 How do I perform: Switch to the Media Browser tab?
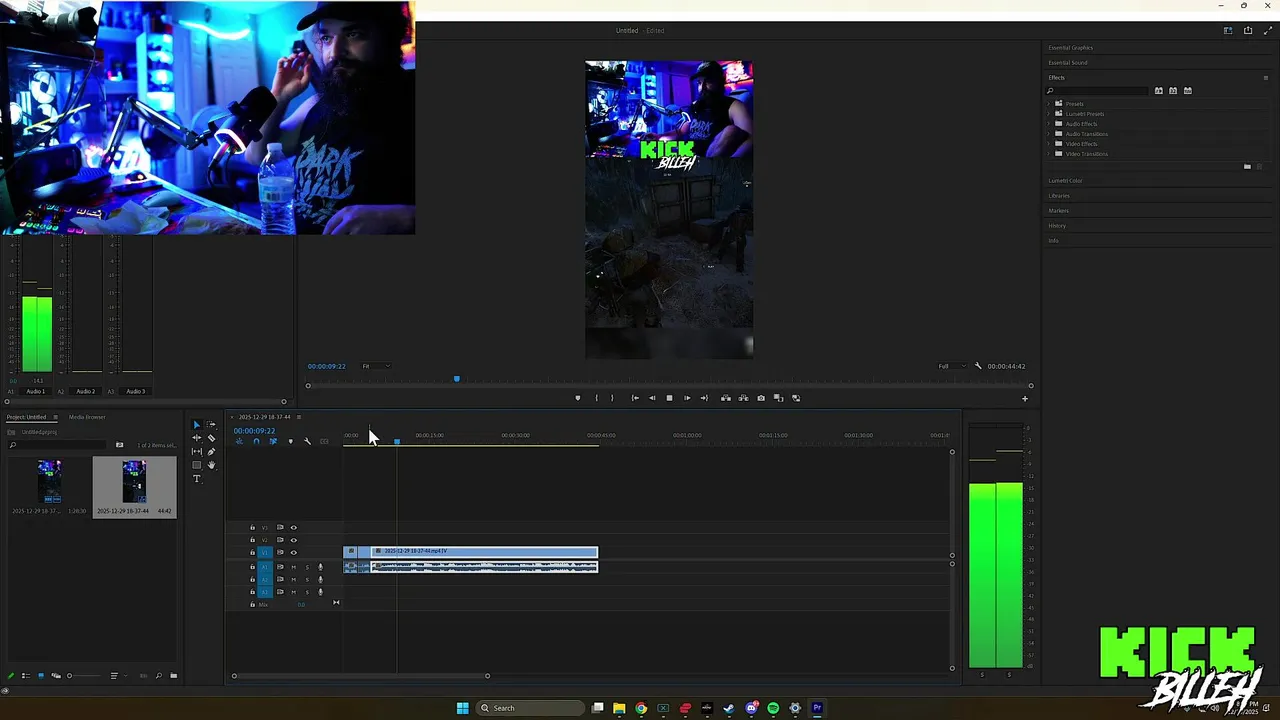pyautogui.click(x=87, y=417)
